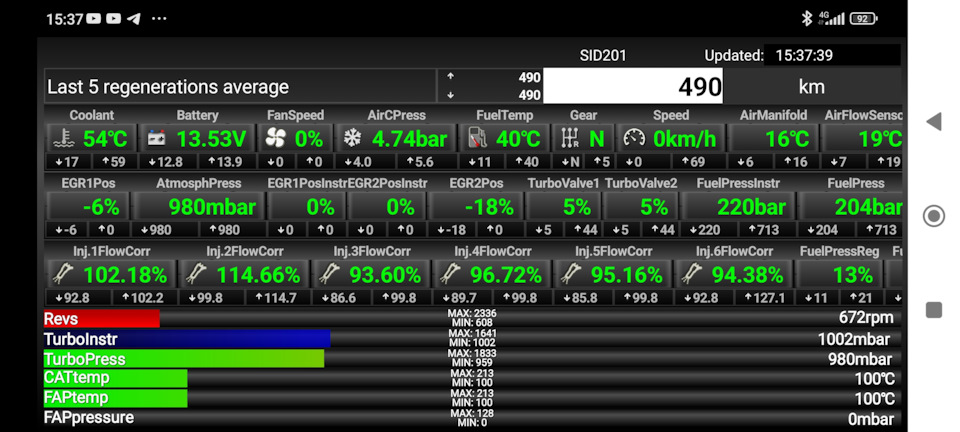Open the SID201 ECU label
Viewport: 960px width, 432px height.
pyautogui.click(x=603, y=55)
